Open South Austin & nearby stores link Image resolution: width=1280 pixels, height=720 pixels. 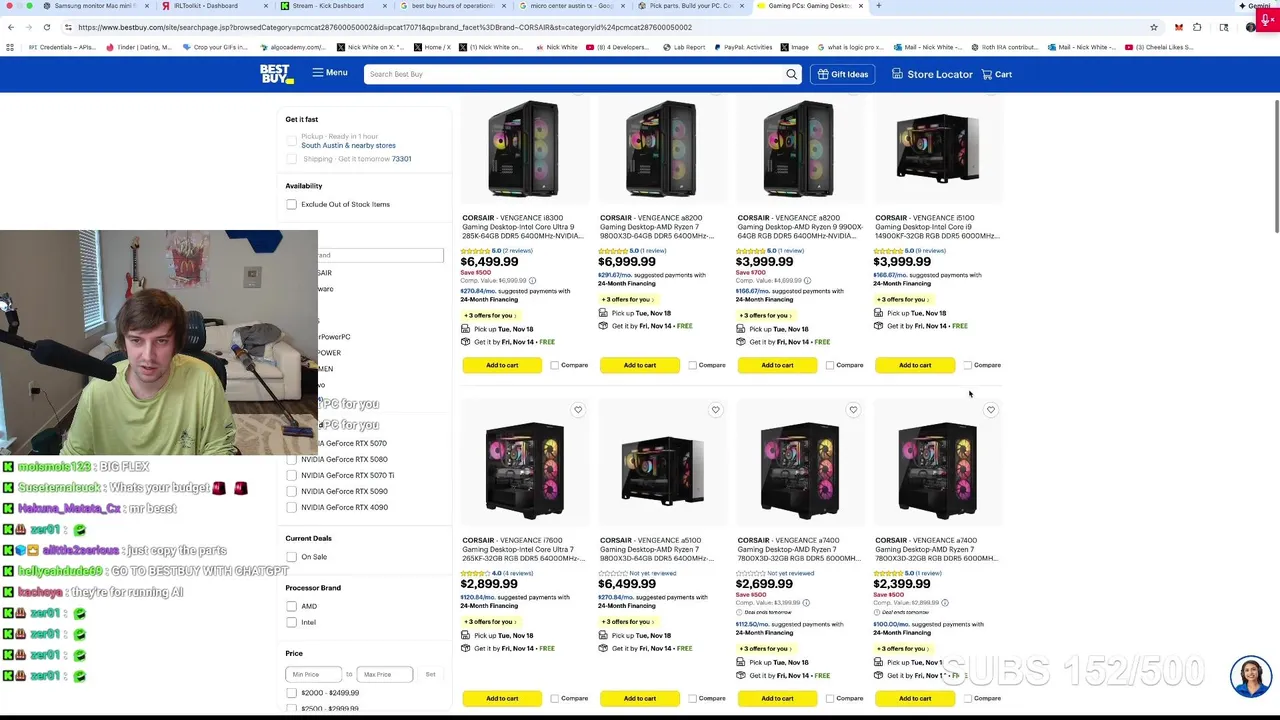point(348,145)
